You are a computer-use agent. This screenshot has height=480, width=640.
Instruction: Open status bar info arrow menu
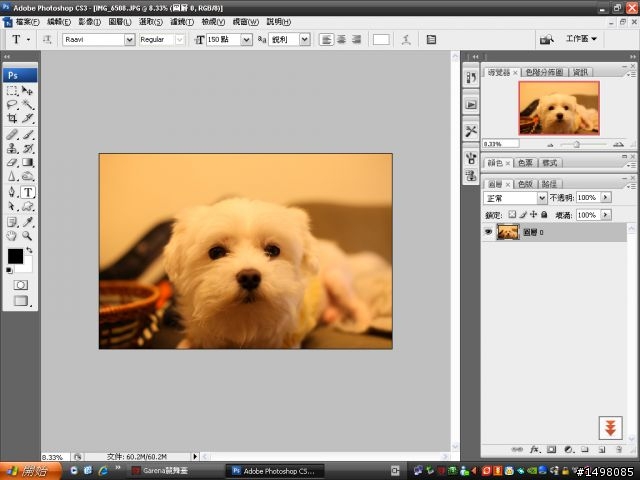195,456
